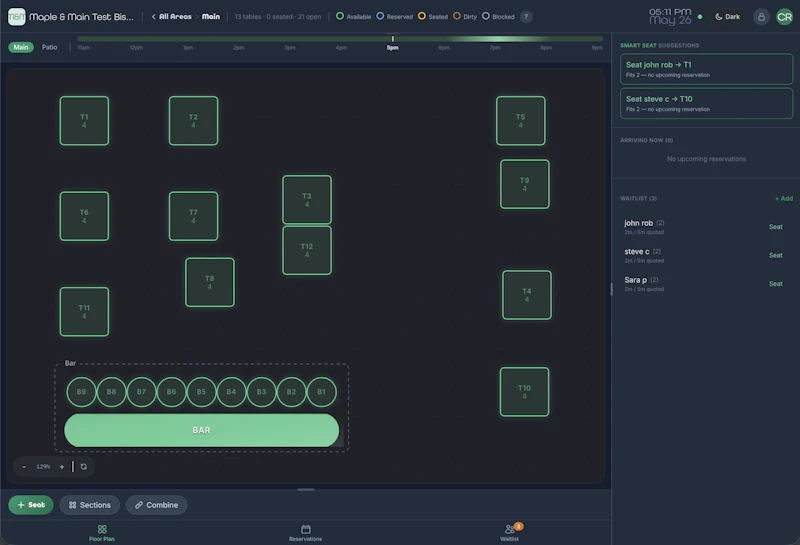Add a party to the waitlist
The height and width of the screenshot is (545, 800).
point(784,199)
